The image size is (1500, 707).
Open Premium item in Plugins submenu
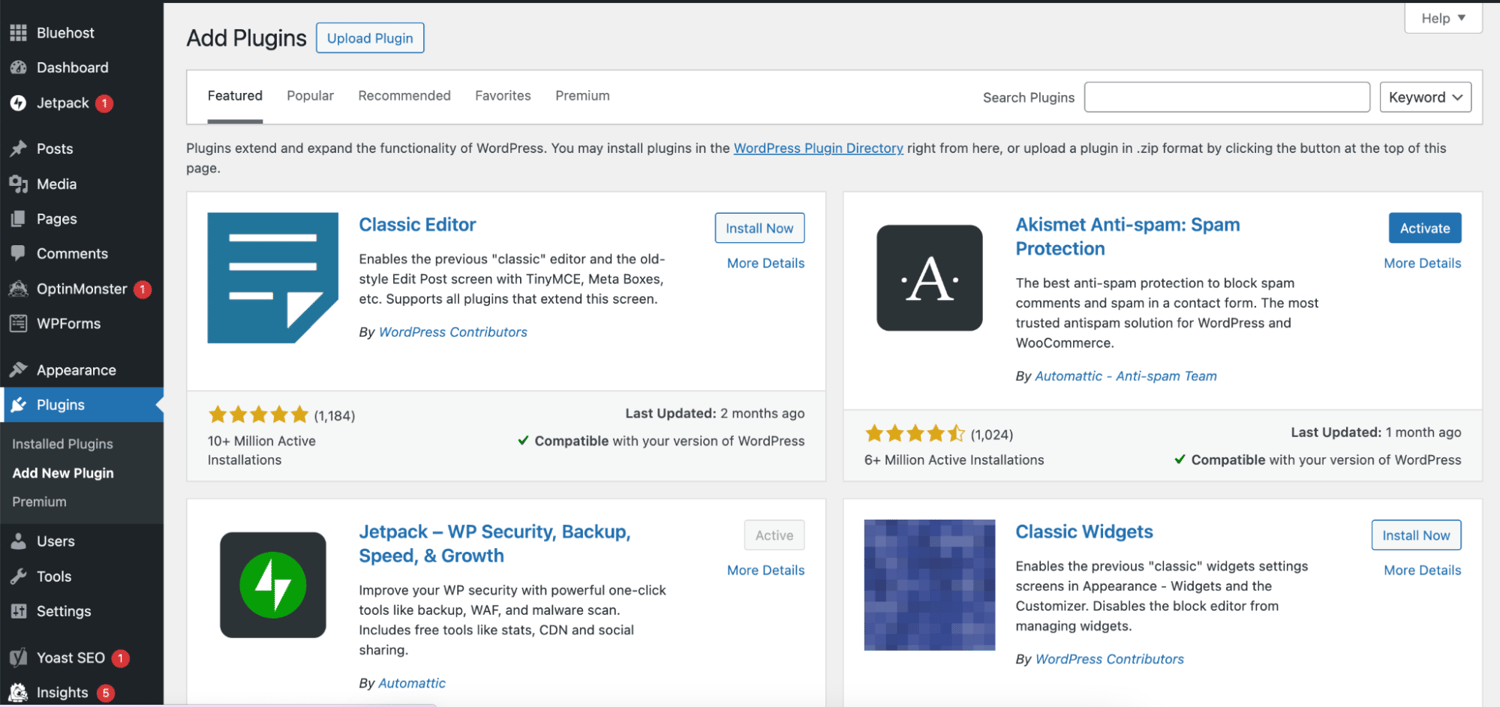point(39,502)
